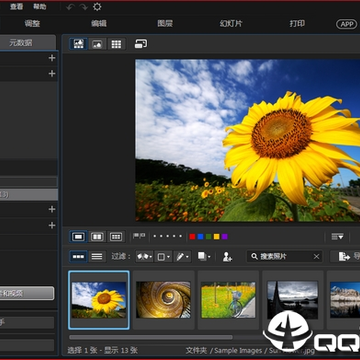Image resolution: width=360 pixels, height=360 pixels.
Task: Click the export icon button
Action: [345, 256]
